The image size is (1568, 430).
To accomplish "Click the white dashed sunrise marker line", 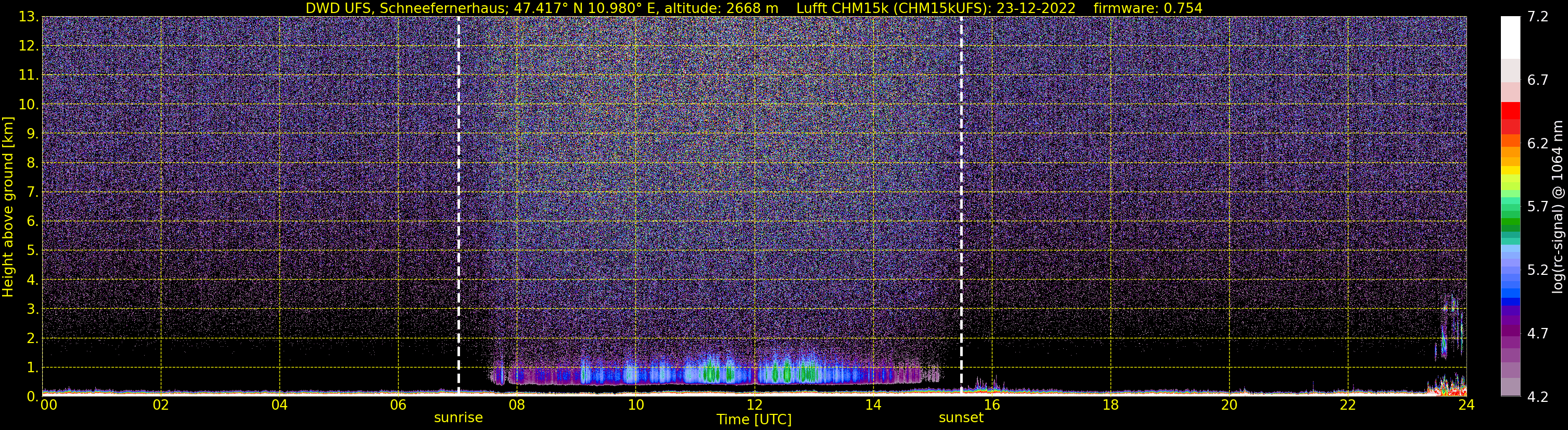I will 458,207.
